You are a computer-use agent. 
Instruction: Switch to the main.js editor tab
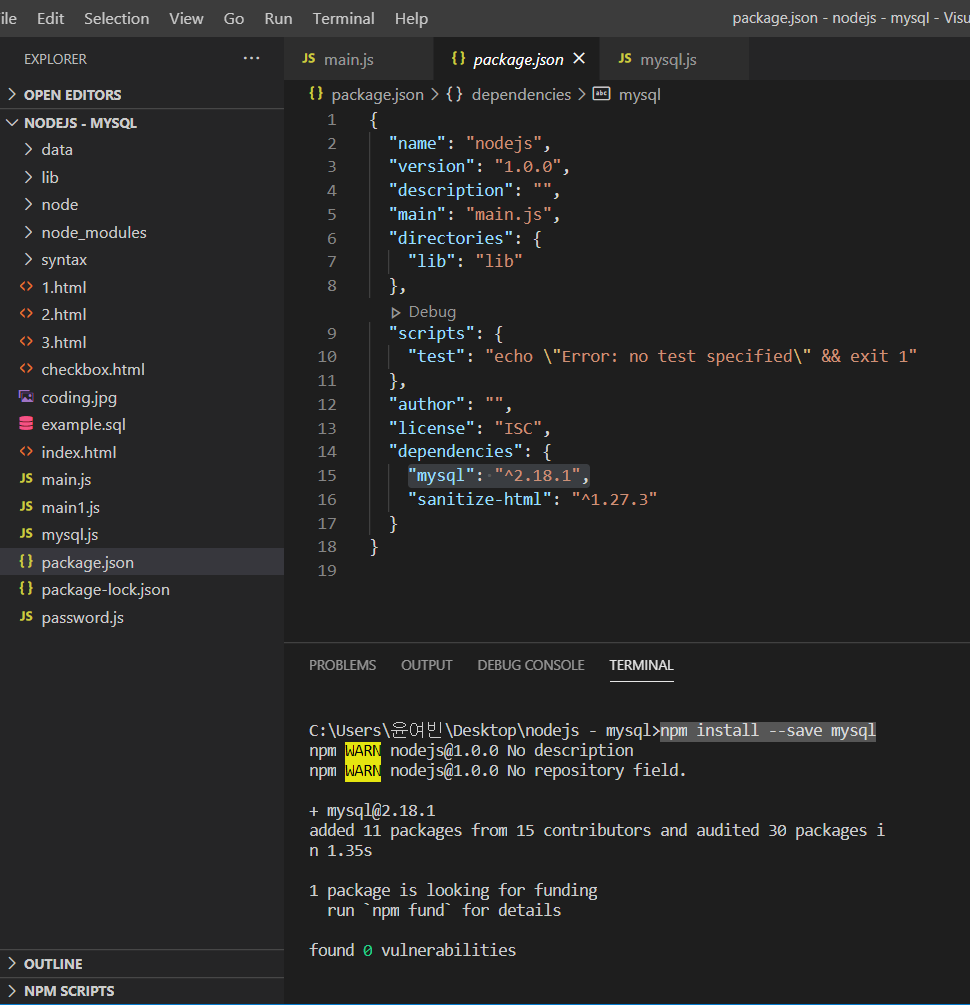pyautogui.click(x=358, y=59)
